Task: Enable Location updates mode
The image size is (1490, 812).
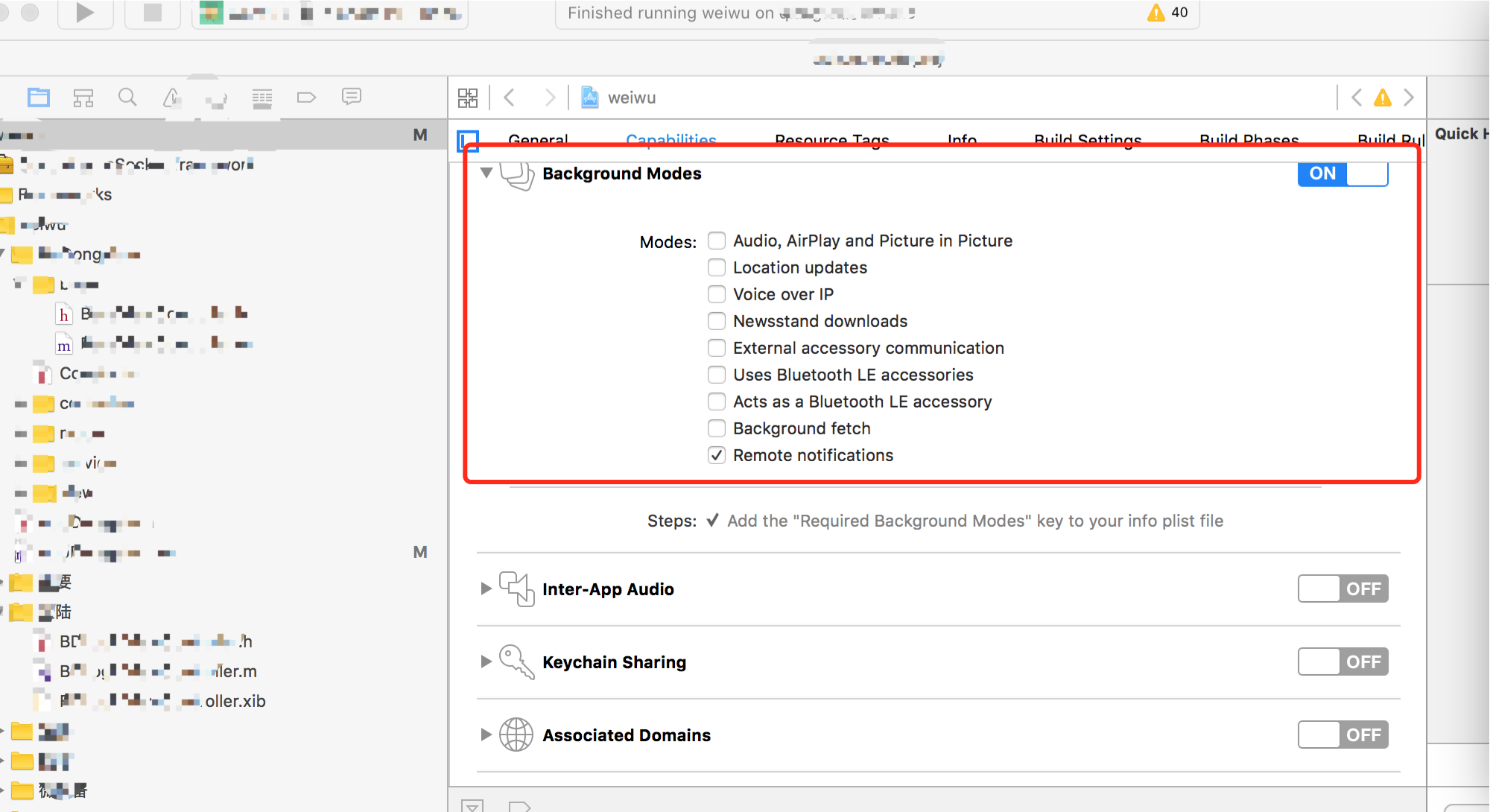Action: click(x=717, y=267)
